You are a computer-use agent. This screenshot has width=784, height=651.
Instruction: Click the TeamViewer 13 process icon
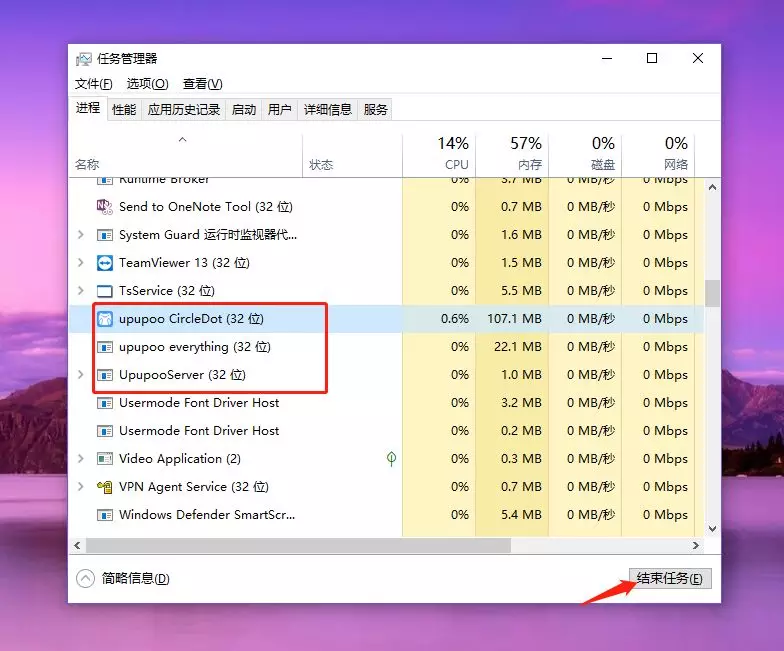pyautogui.click(x=104, y=262)
